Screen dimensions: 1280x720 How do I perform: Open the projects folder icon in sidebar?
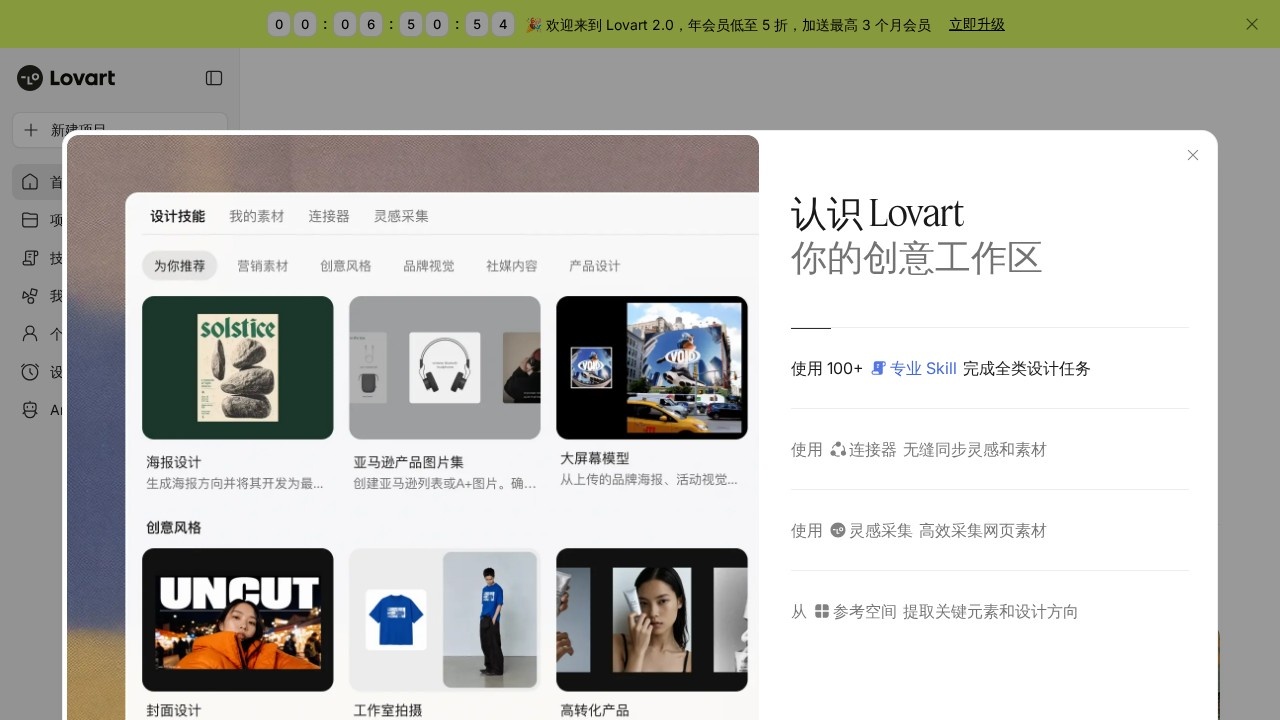[x=30, y=220]
